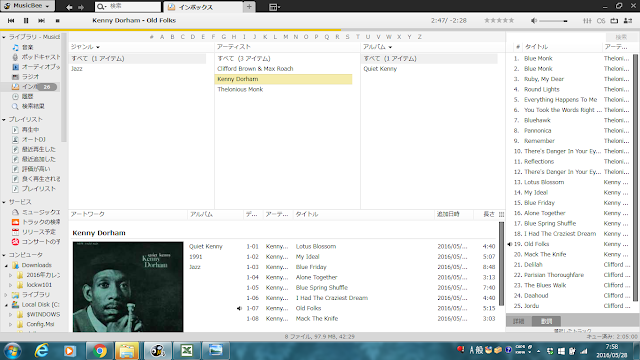Expand the $WINDOWS folder
The width and height of the screenshot is (640, 360).
11,315
